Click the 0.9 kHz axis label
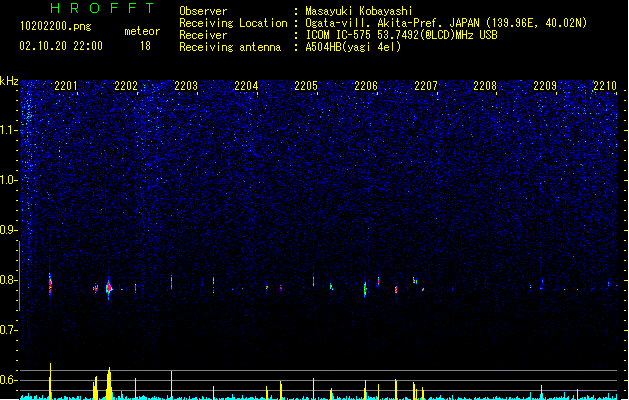The height and width of the screenshot is (400, 629). click(x=9, y=230)
